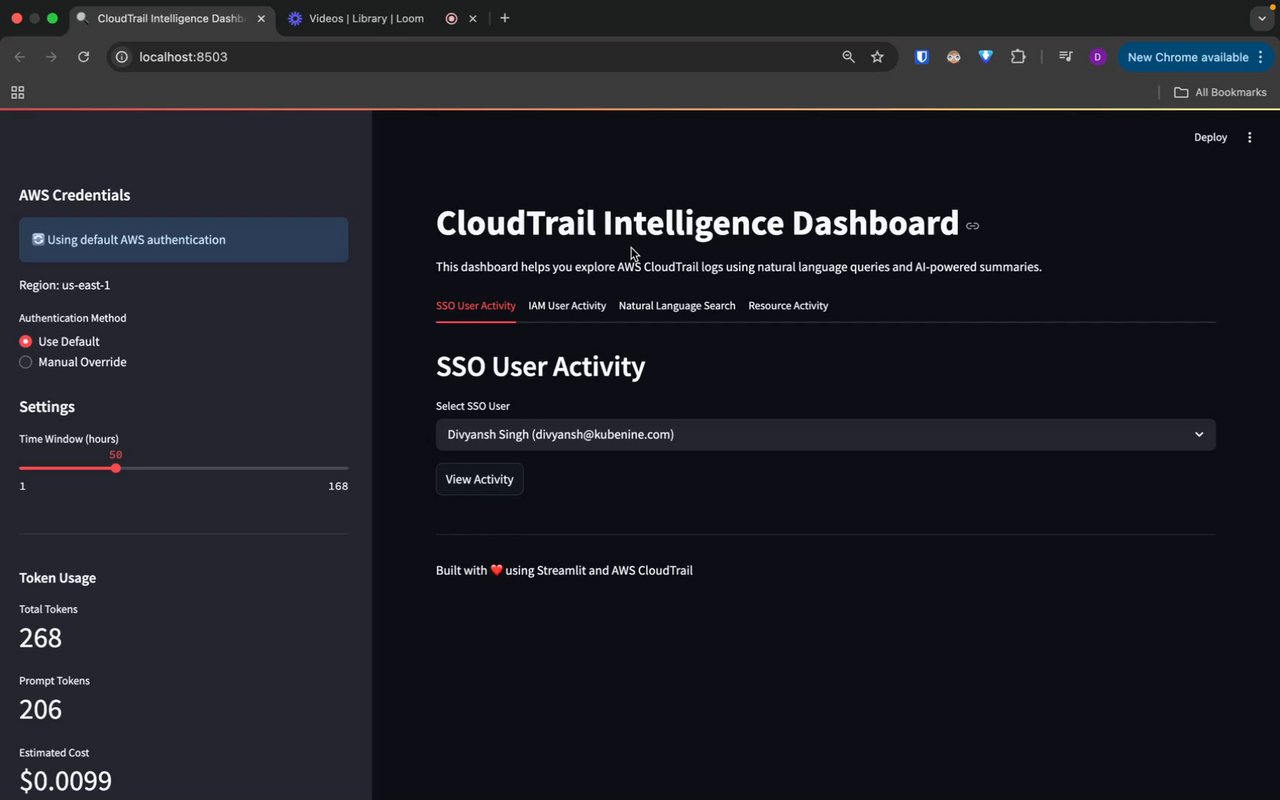Viewport: 1280px width, 800px height.
Task: Click the Deploy button
Action: tap(1210, 138)
